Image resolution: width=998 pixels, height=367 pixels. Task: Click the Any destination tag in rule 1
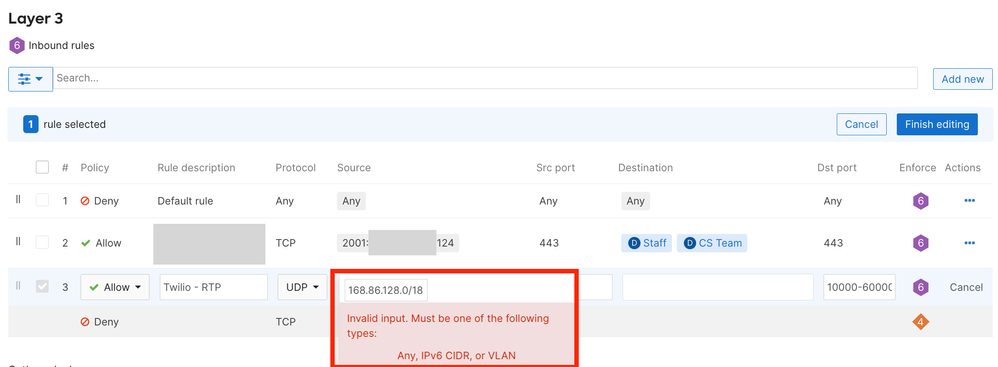(635, 201)
